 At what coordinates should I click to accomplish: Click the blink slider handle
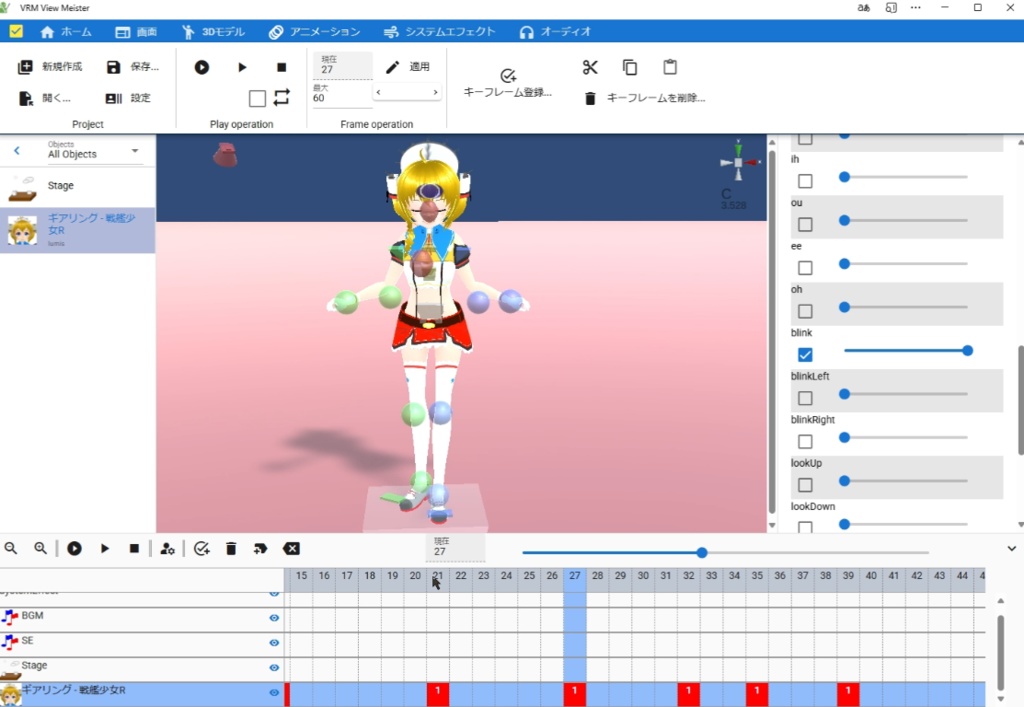pyautogui.click(x=967, y=351)
